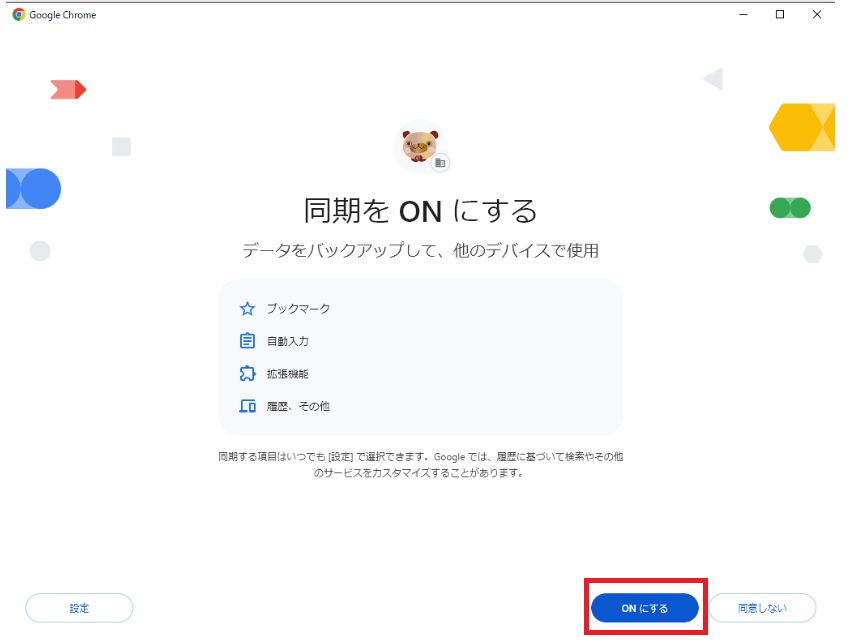The image size is (848, 644).
Task: Click the green toggle-shaped decoration
Action: [790, 208]
